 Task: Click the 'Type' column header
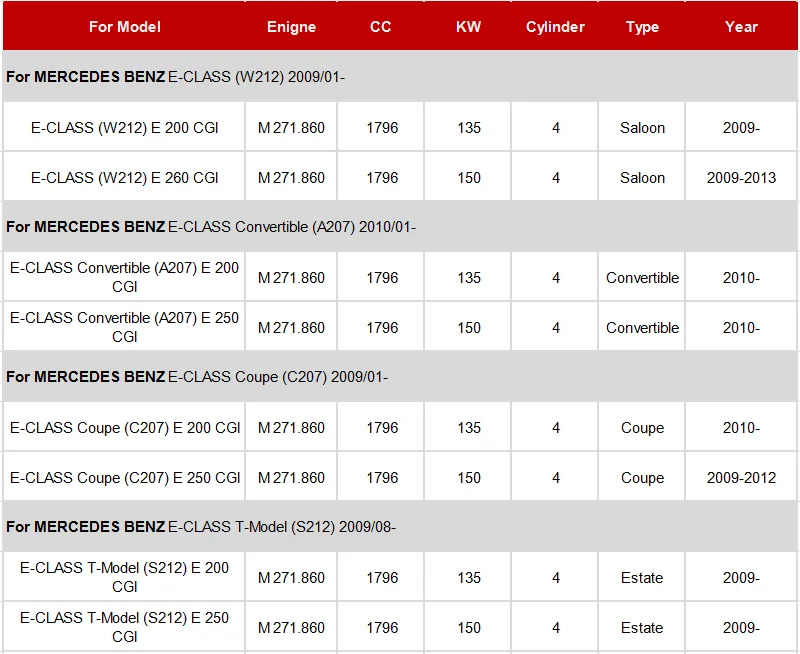pyautogui.click(x=642, y=27)
